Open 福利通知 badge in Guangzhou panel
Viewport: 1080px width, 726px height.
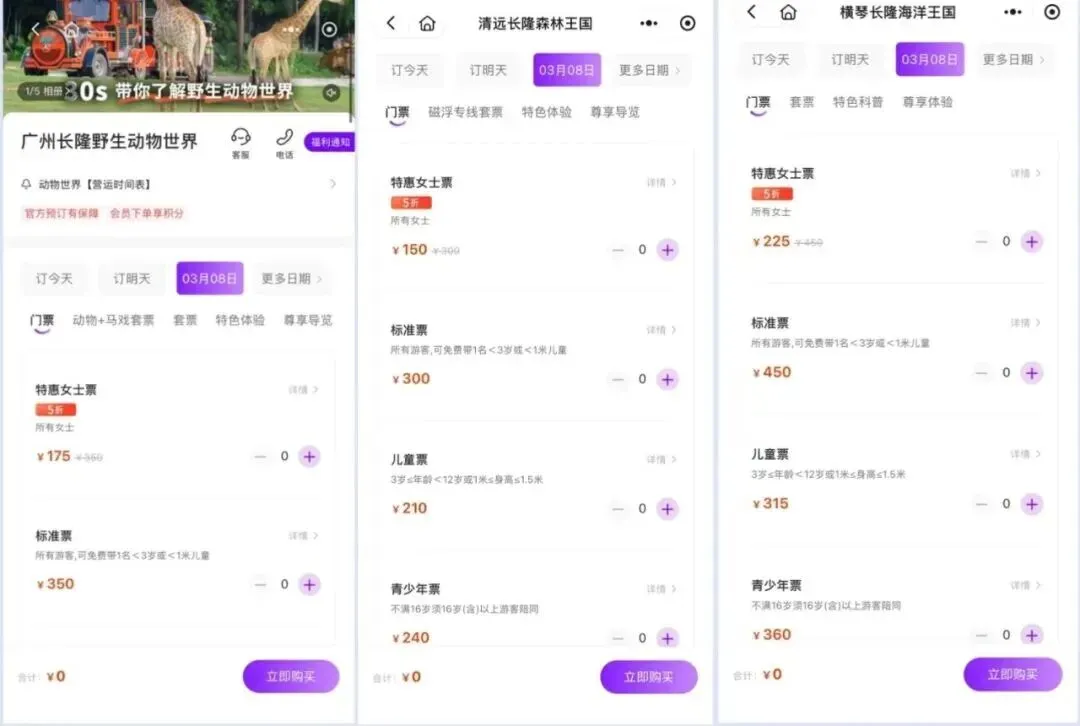click(330, 142)
